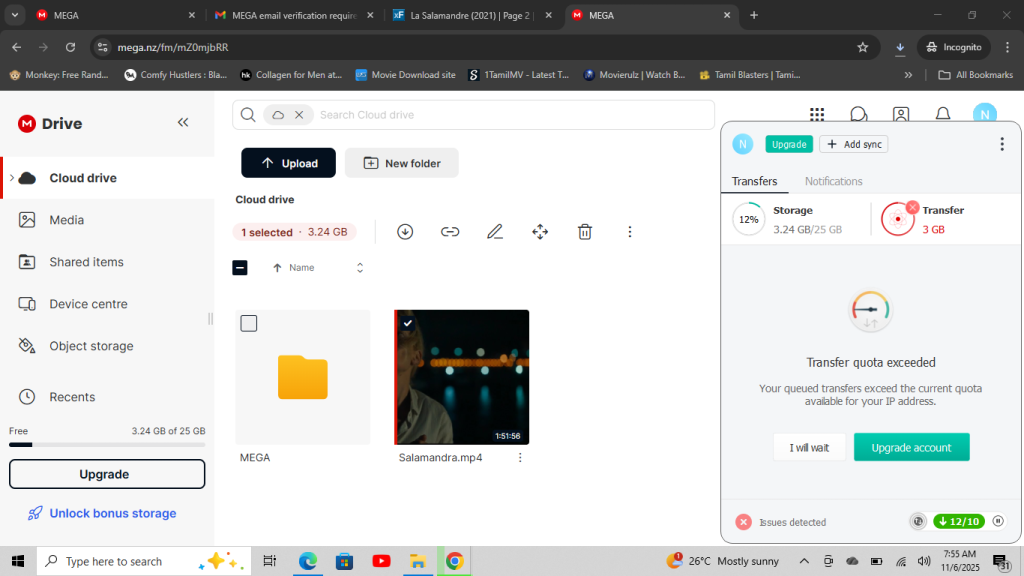Click the trash bin delete icon
Image resolution: width=1024 pixels, height=576 pixels.
pos(585,232)
